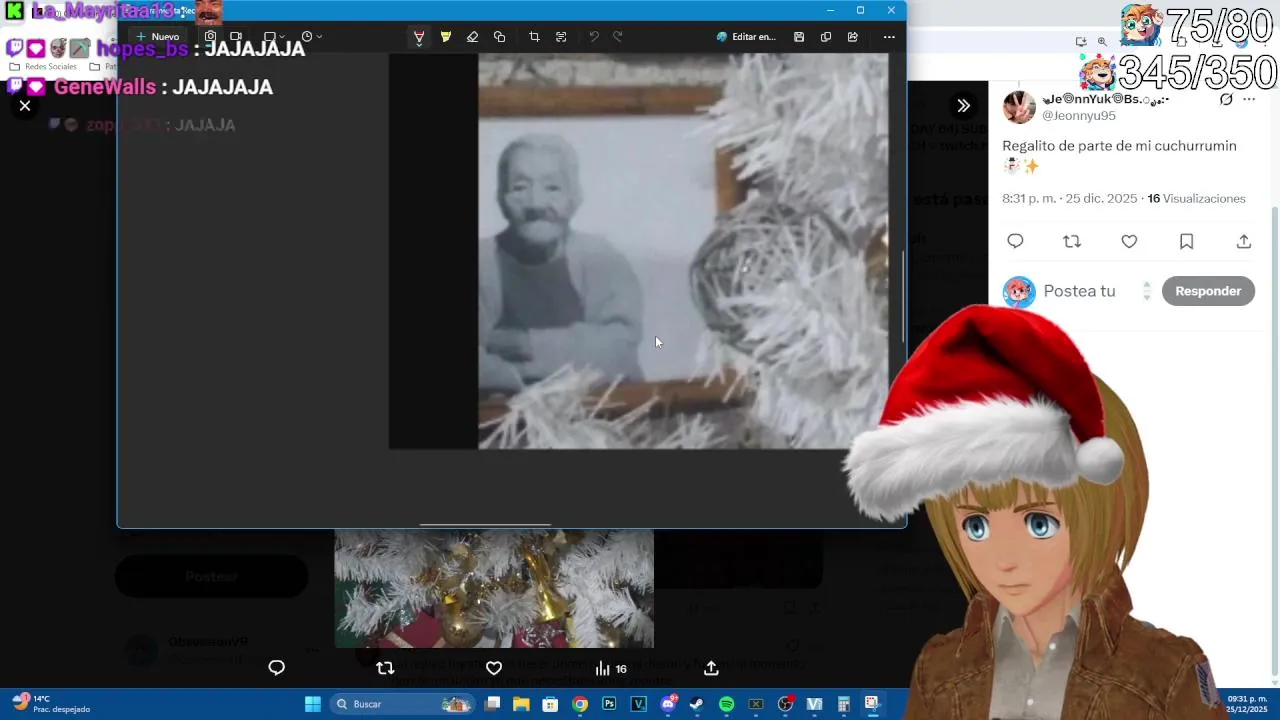Open taskbar clock and date
Viewport: 1280px width, 720px height.
(1247, 704)
